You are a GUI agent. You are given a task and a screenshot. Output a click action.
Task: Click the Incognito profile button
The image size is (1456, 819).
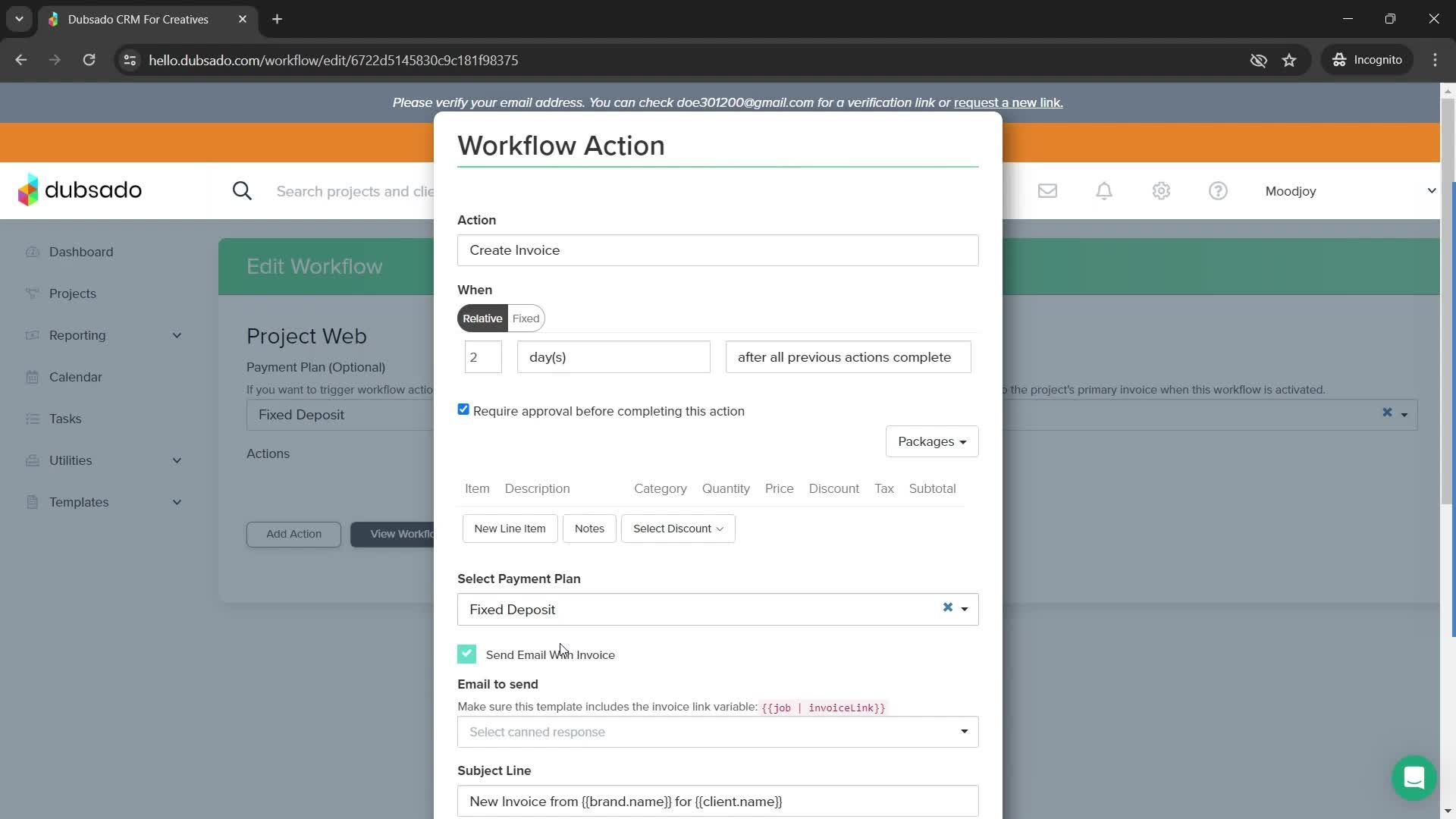click(1367, 60)
